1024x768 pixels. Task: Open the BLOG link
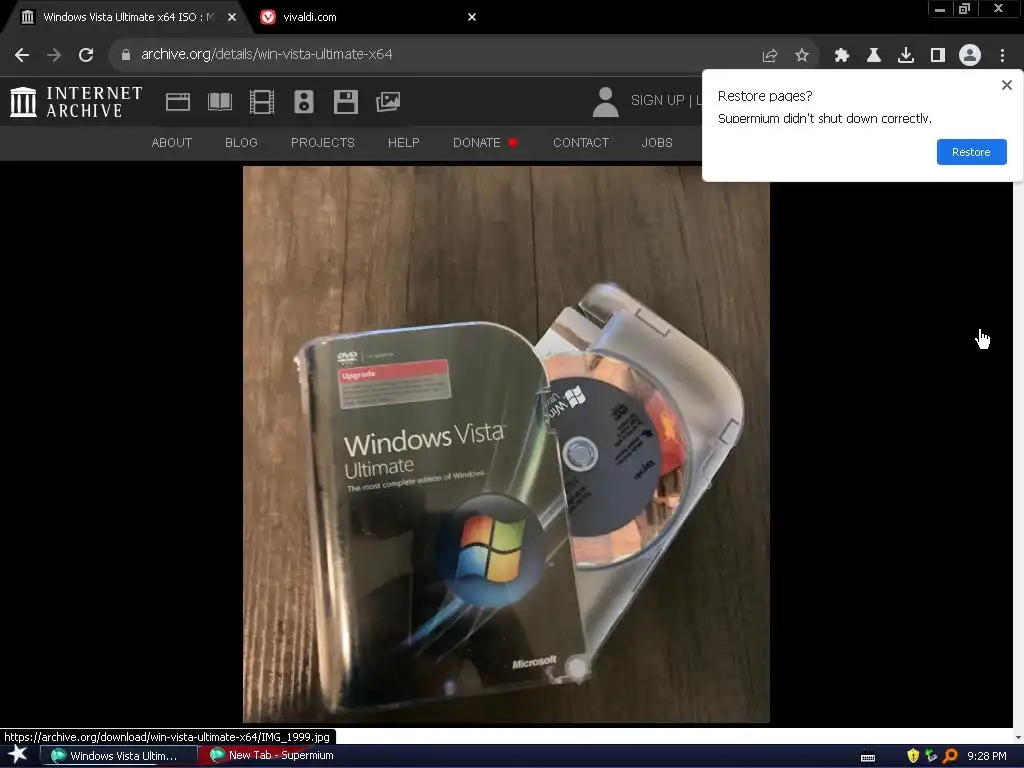[x=241, y=142]
